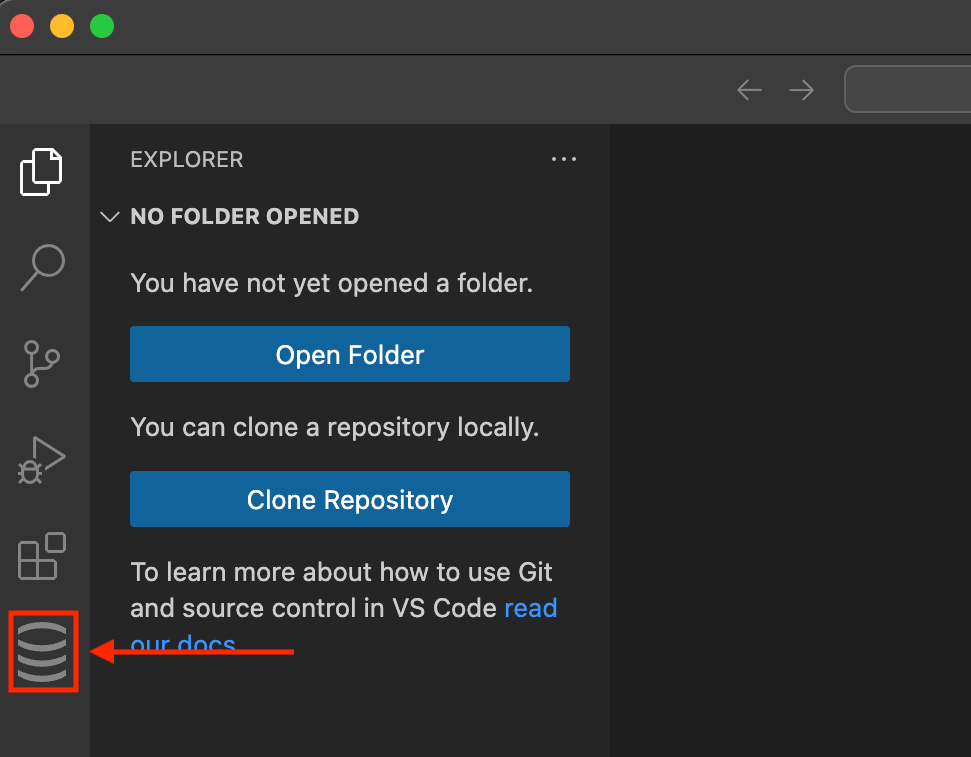The height and width of the screenshot is (757, 971).
Task: Focus the command center search box
Action: tap(910, 90)
